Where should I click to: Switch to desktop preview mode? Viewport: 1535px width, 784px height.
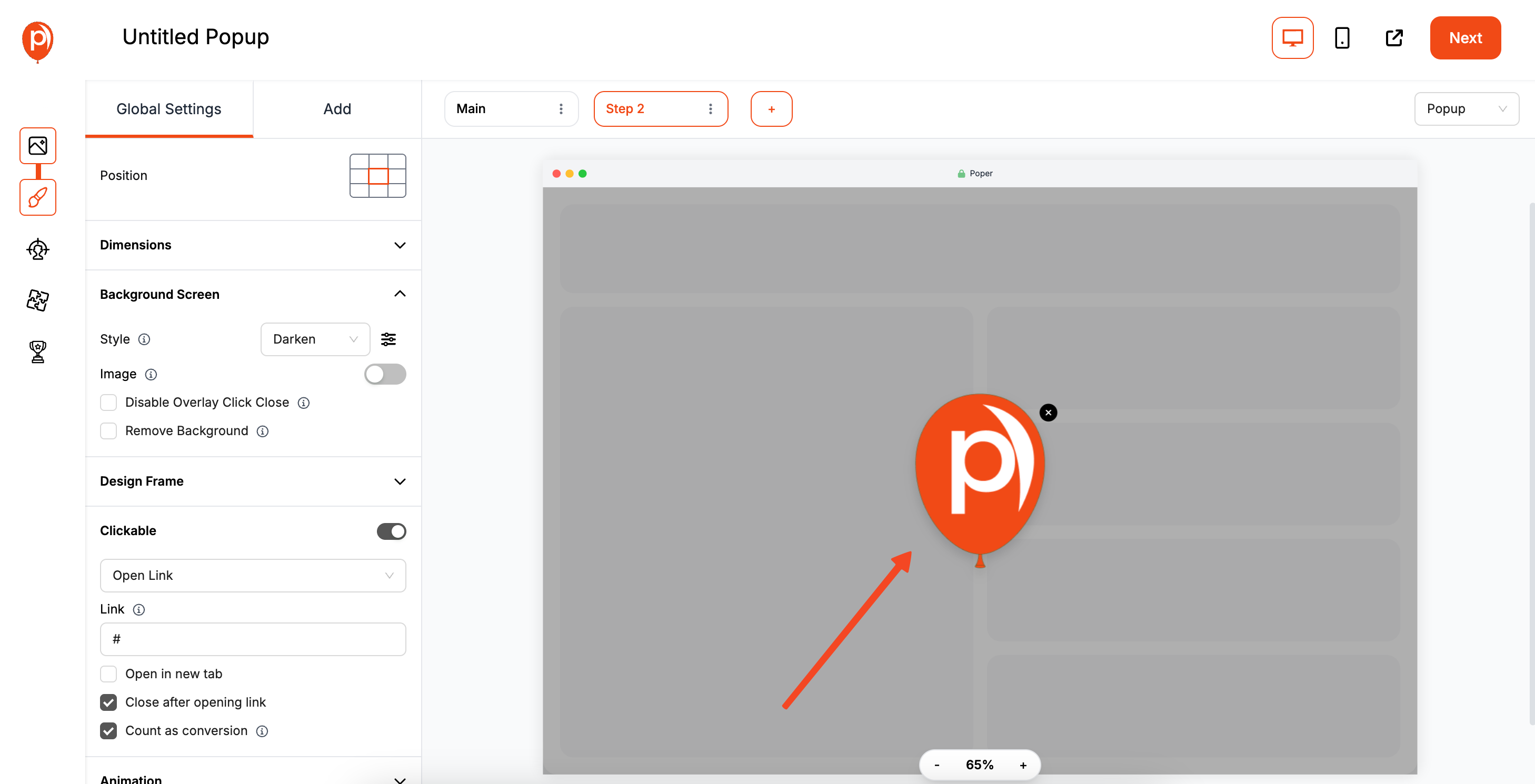(1292, 37)
